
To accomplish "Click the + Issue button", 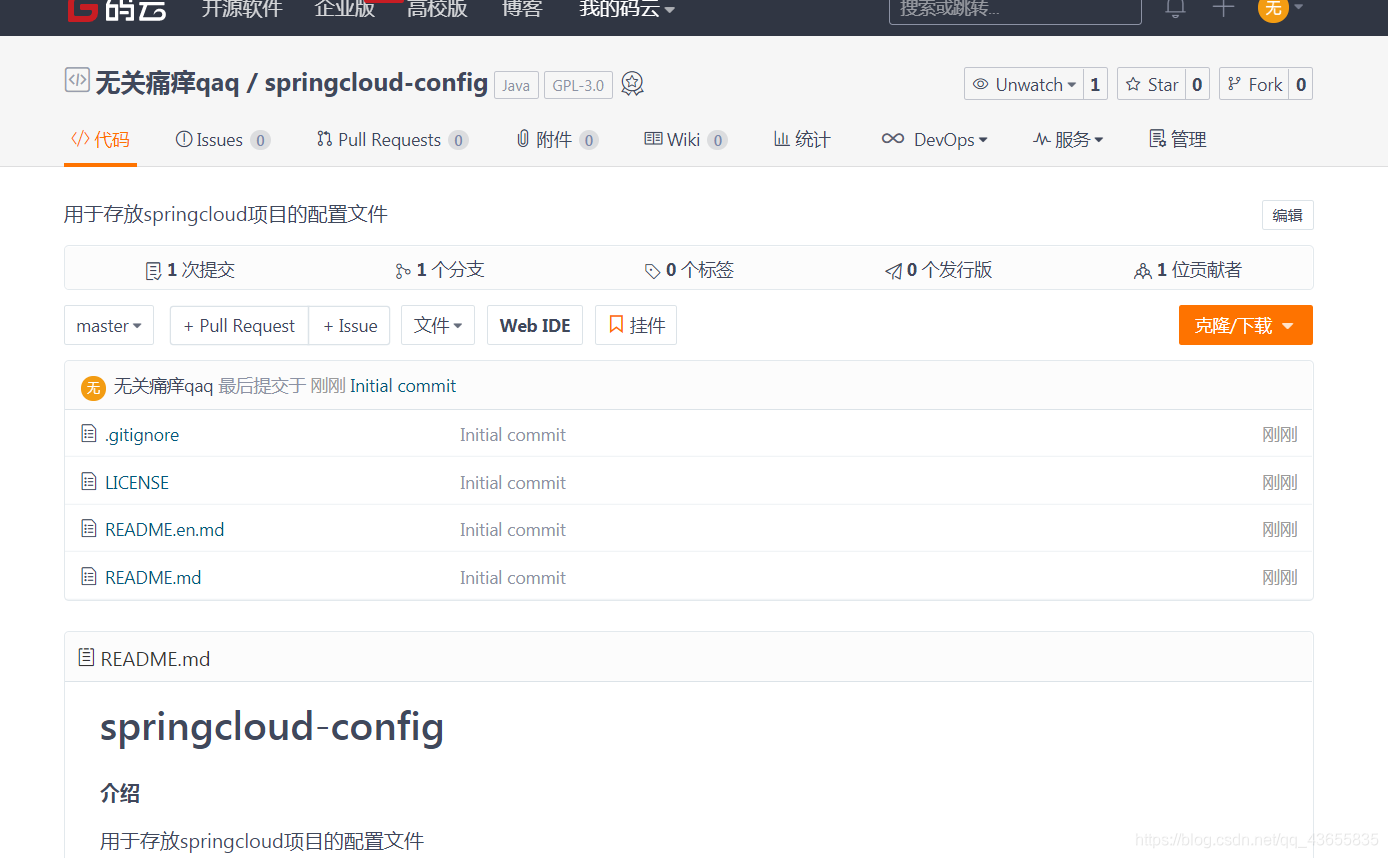I will tap(350, 325).
